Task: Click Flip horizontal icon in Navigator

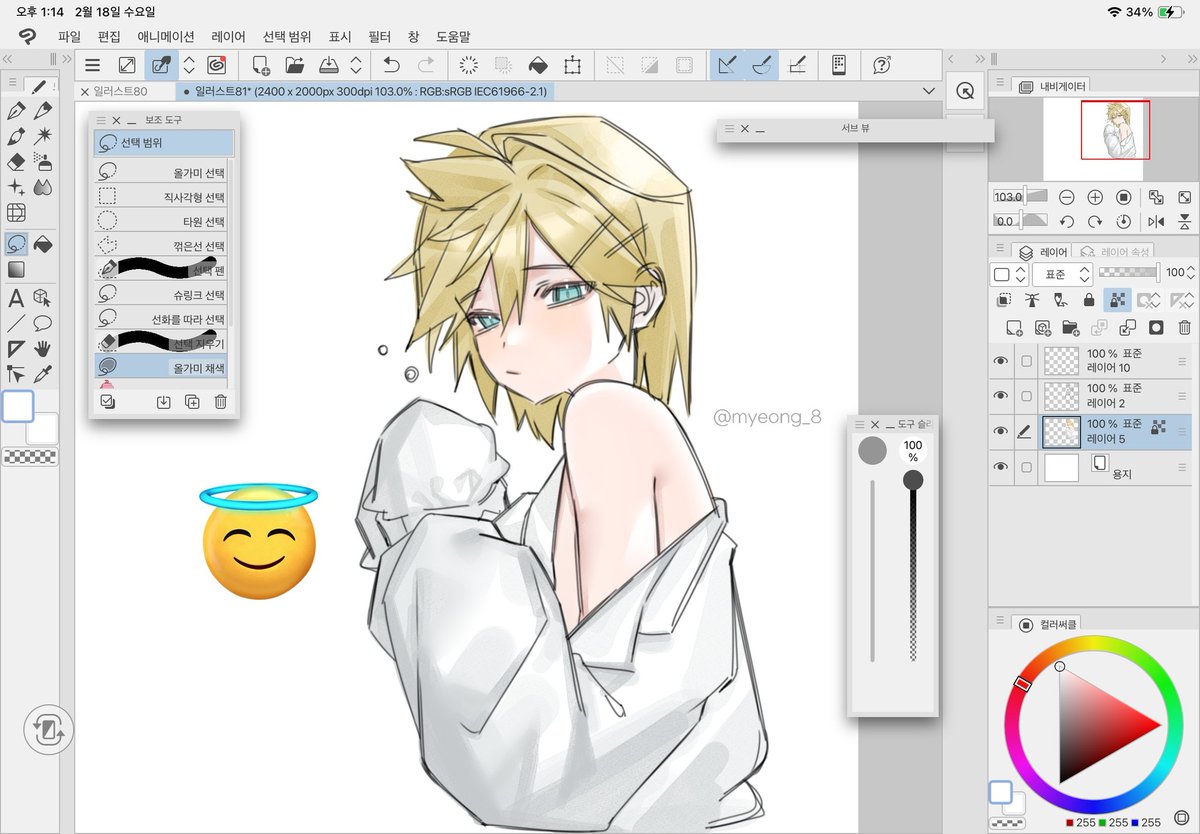Action: (x=1156, y=221)
